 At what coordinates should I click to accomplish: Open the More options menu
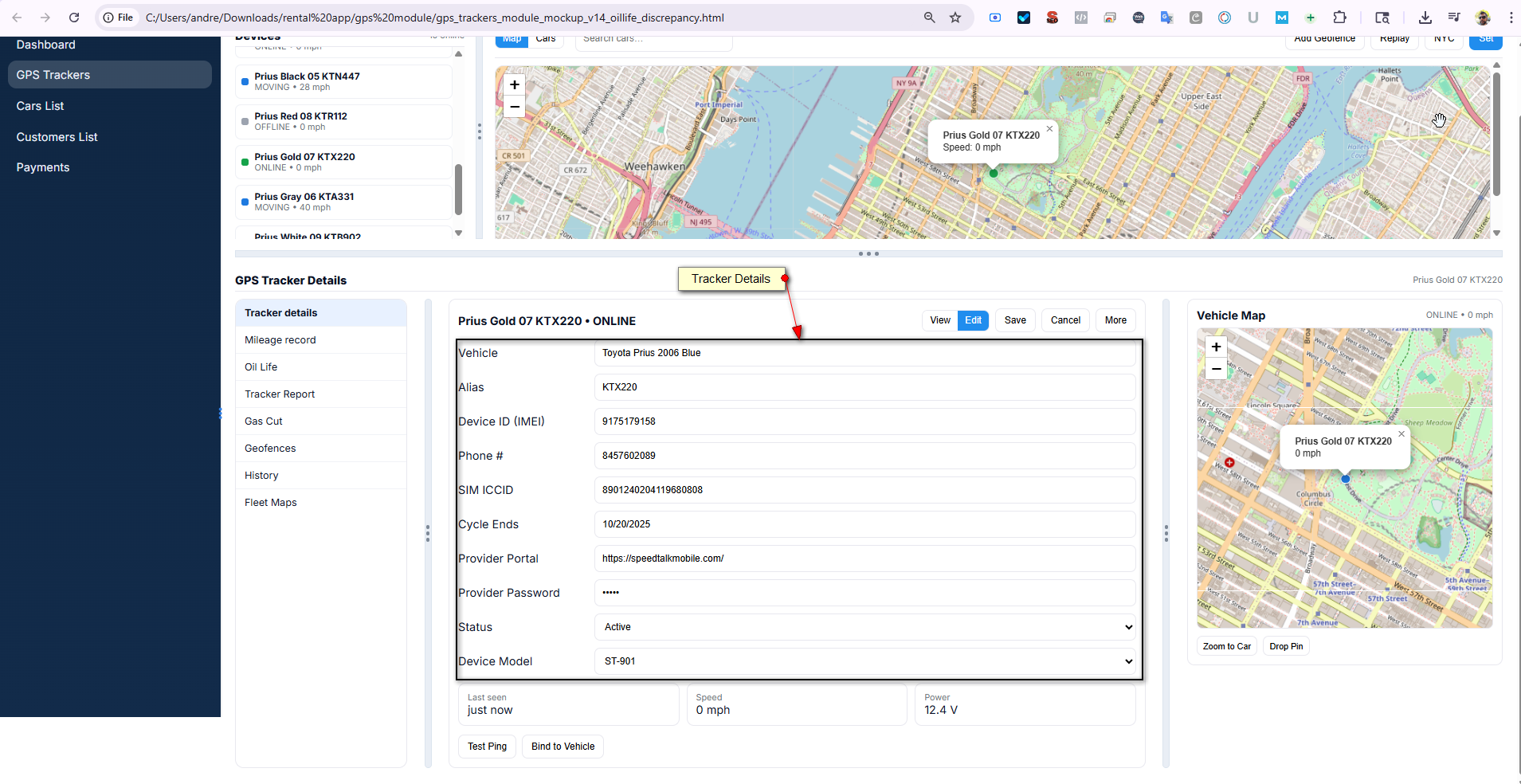[1115, 320]
